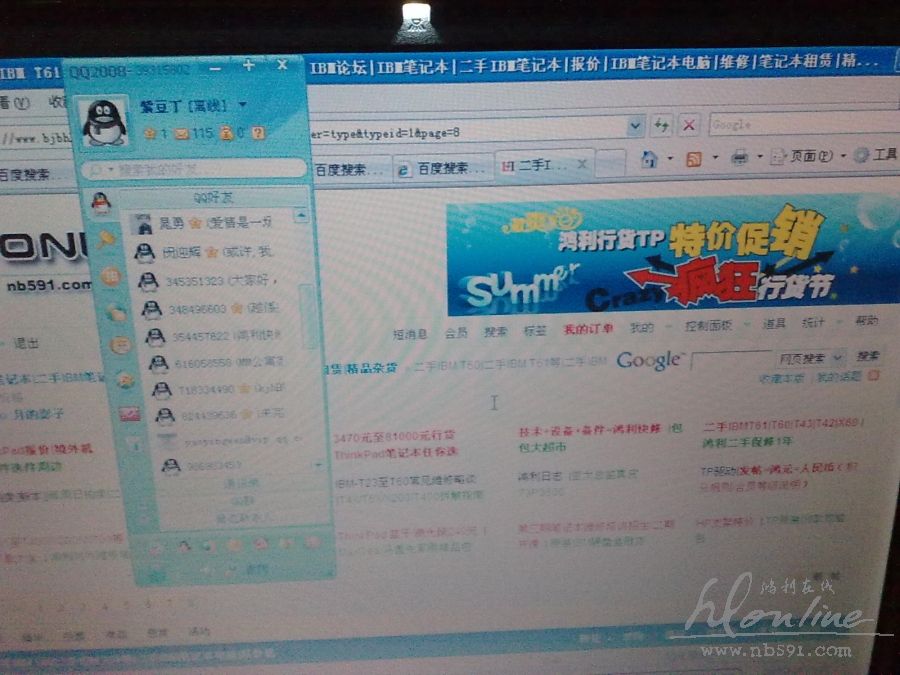Image resolution: width=900 pixels, height=675 pixels.
Task: Click the yellow question mark help icon in QQ
Action: (x=259, y=133)
